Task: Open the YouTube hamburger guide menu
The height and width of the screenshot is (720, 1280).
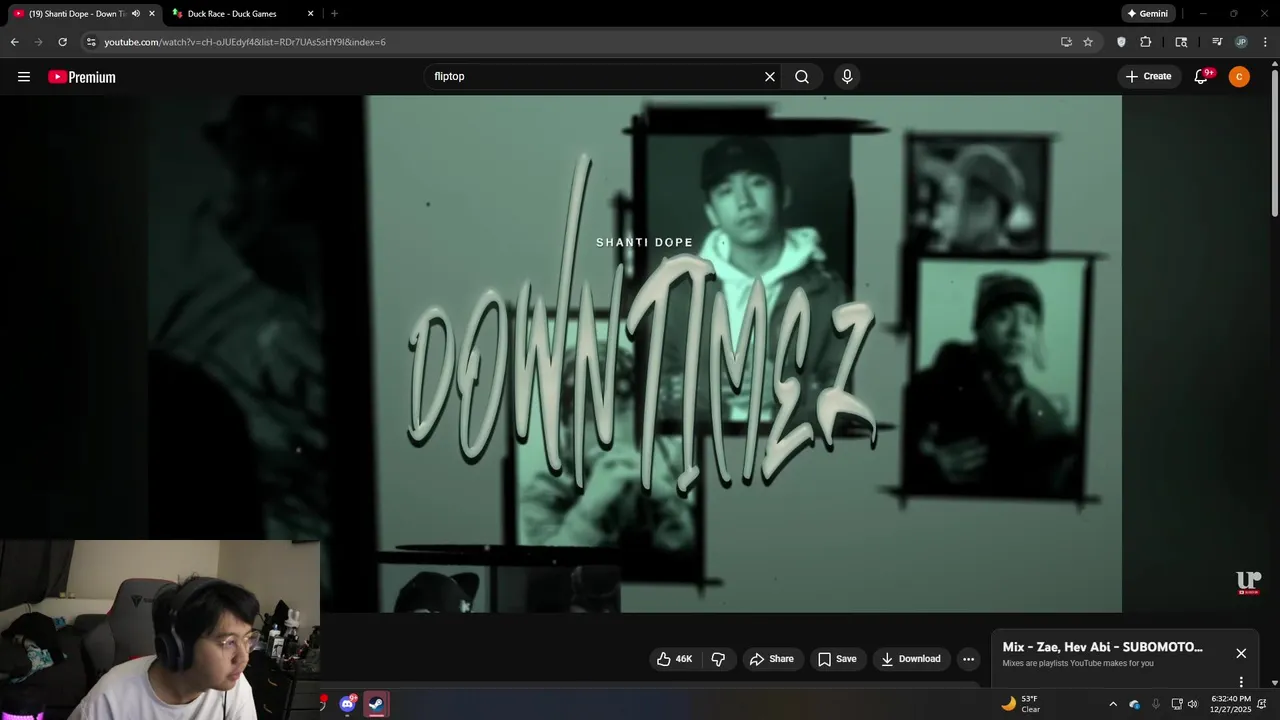Action: (x=24, y=77)
